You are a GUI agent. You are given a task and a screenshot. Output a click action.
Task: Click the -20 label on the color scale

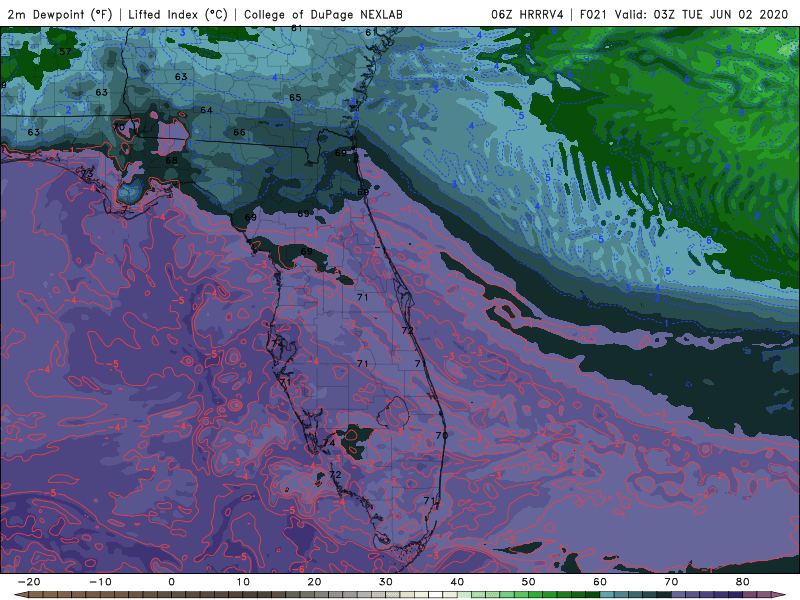[x=29, y=582]
